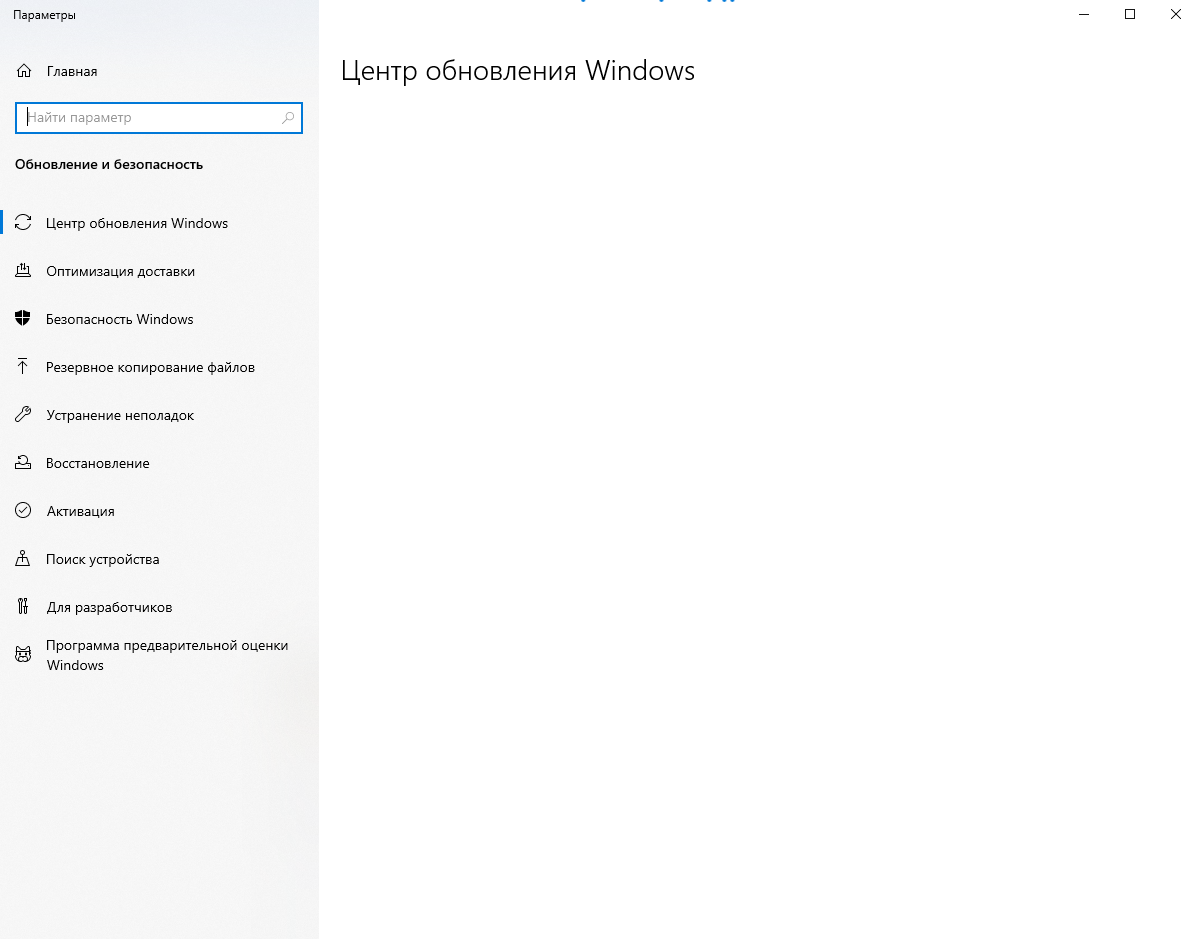Click the developer tools icon
This screenshot has height=939, width=1197.
[x=23, y=607]
